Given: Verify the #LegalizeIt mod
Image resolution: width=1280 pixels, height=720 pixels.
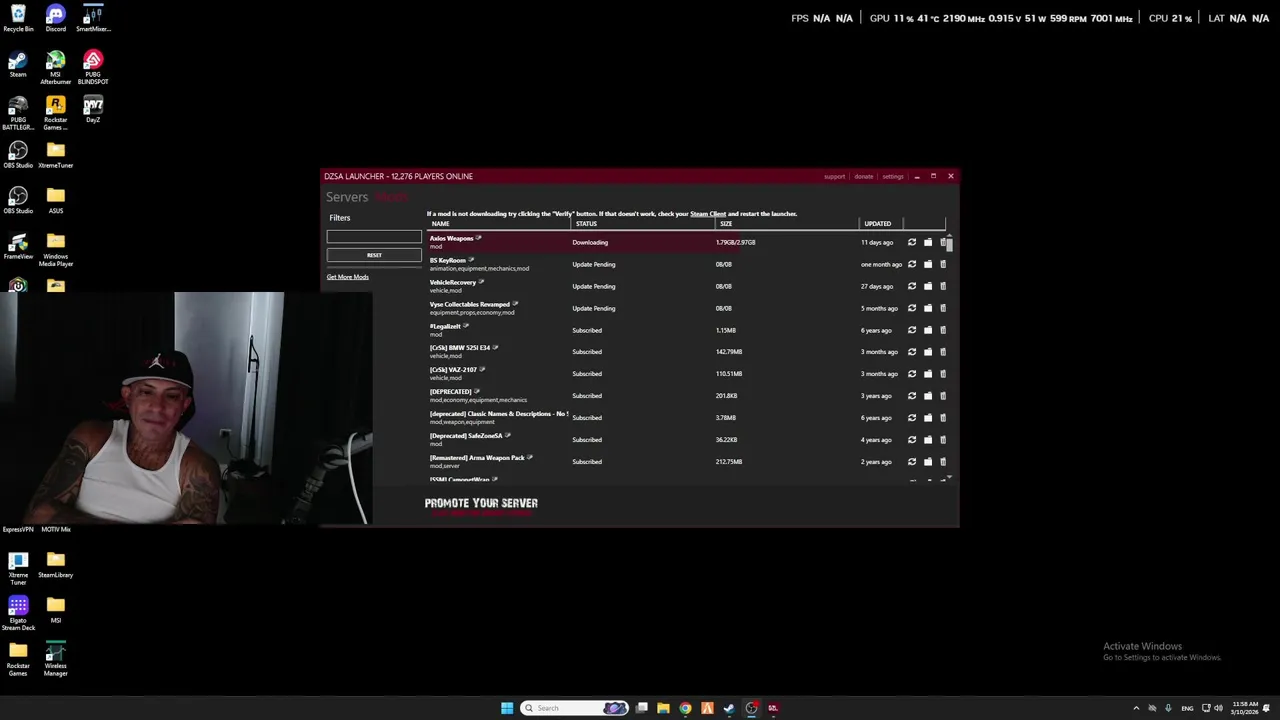Looking at the screenshot, I should pyautogui.click(x=911, y=330).
